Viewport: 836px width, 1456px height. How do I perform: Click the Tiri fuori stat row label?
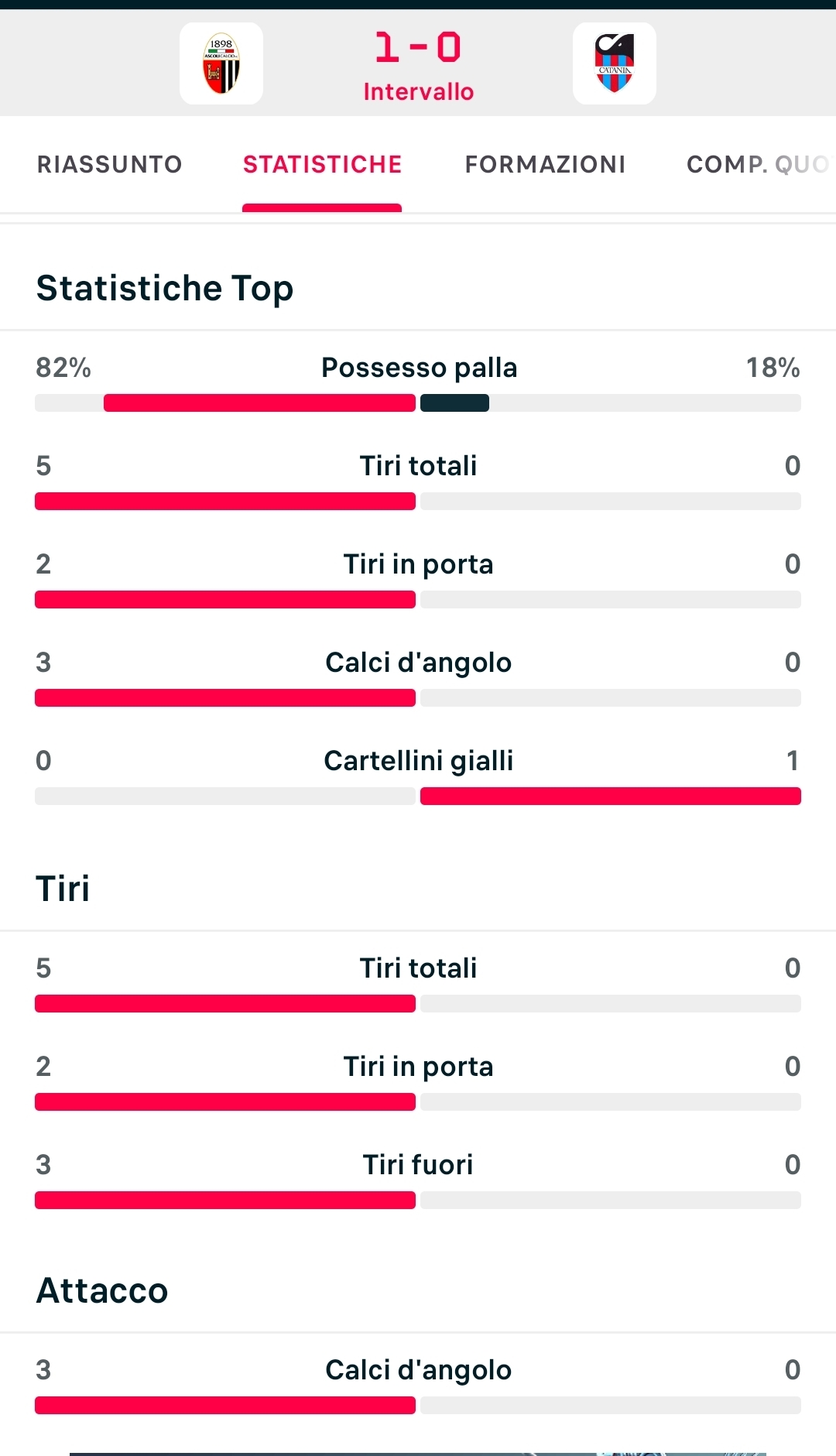click(418, 1165)
